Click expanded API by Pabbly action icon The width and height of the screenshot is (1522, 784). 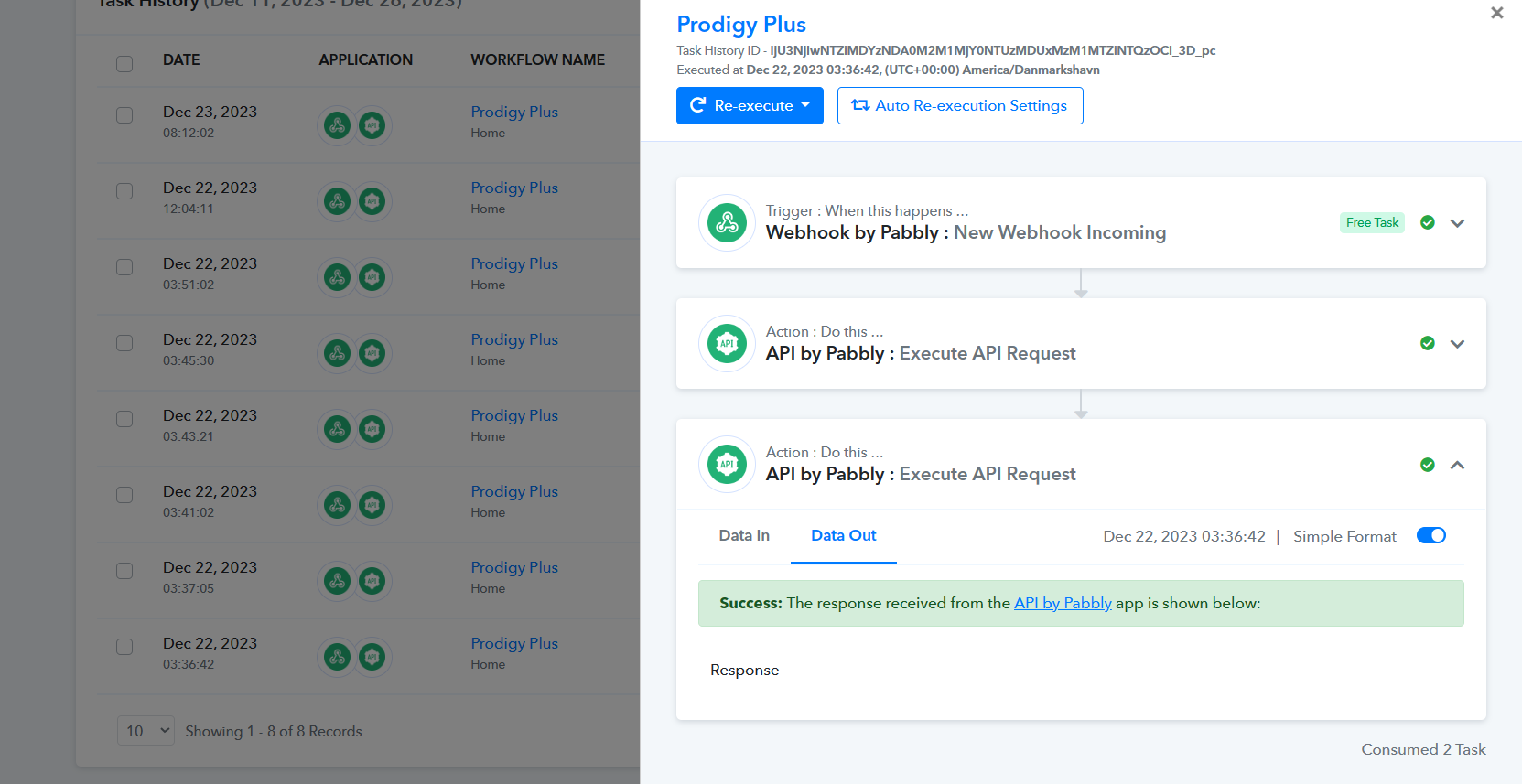coord(728,464)
